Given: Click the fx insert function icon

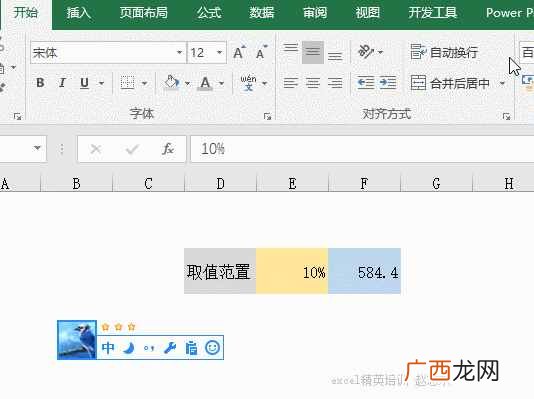Looking at the screenshot, I should pos(168,149).
